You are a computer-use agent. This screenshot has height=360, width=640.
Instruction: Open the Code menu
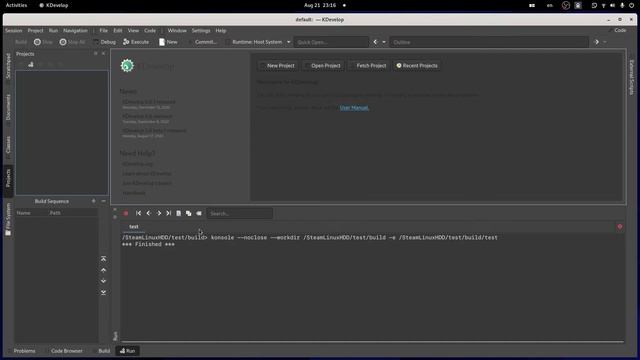pyautogui.click(x=150, y=31)
